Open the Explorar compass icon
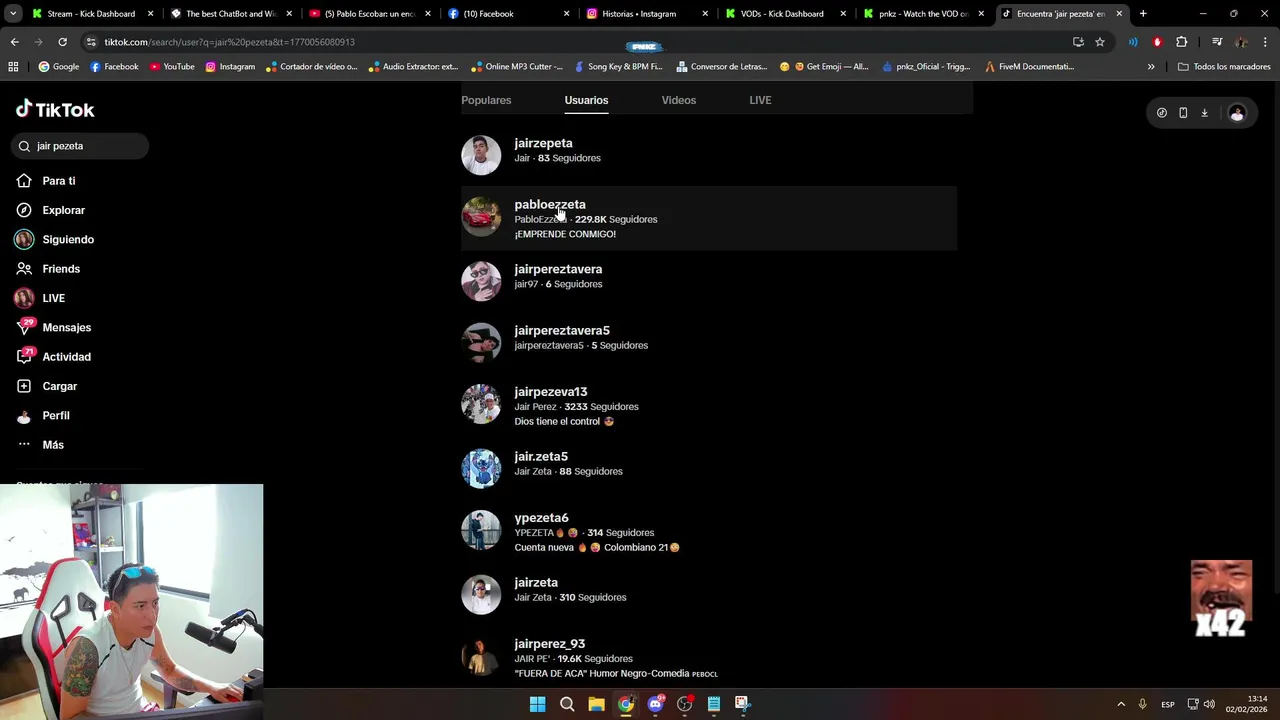 (x=24, y=210)
